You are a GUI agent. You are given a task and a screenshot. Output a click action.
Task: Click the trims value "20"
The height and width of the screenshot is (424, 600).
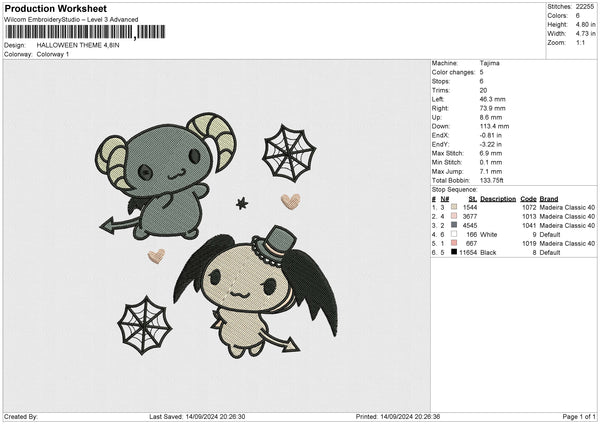(x=483, y=90)
